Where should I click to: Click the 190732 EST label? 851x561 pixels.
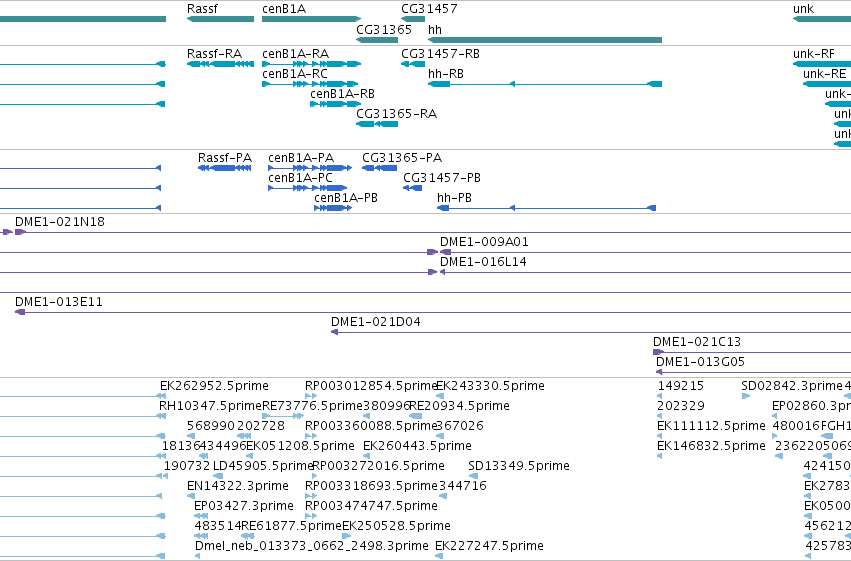pyautogui.click(x=187, y=466)
